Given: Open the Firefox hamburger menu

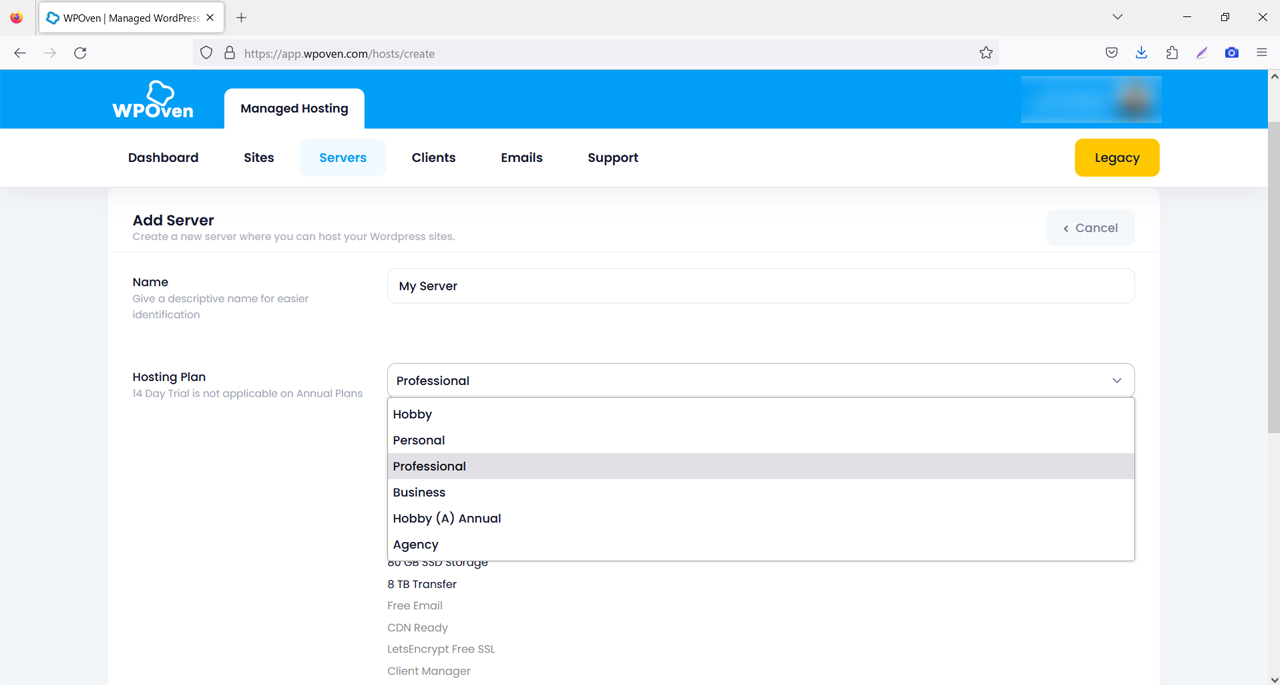Looking at the screenshot, I should [1262, 53].
